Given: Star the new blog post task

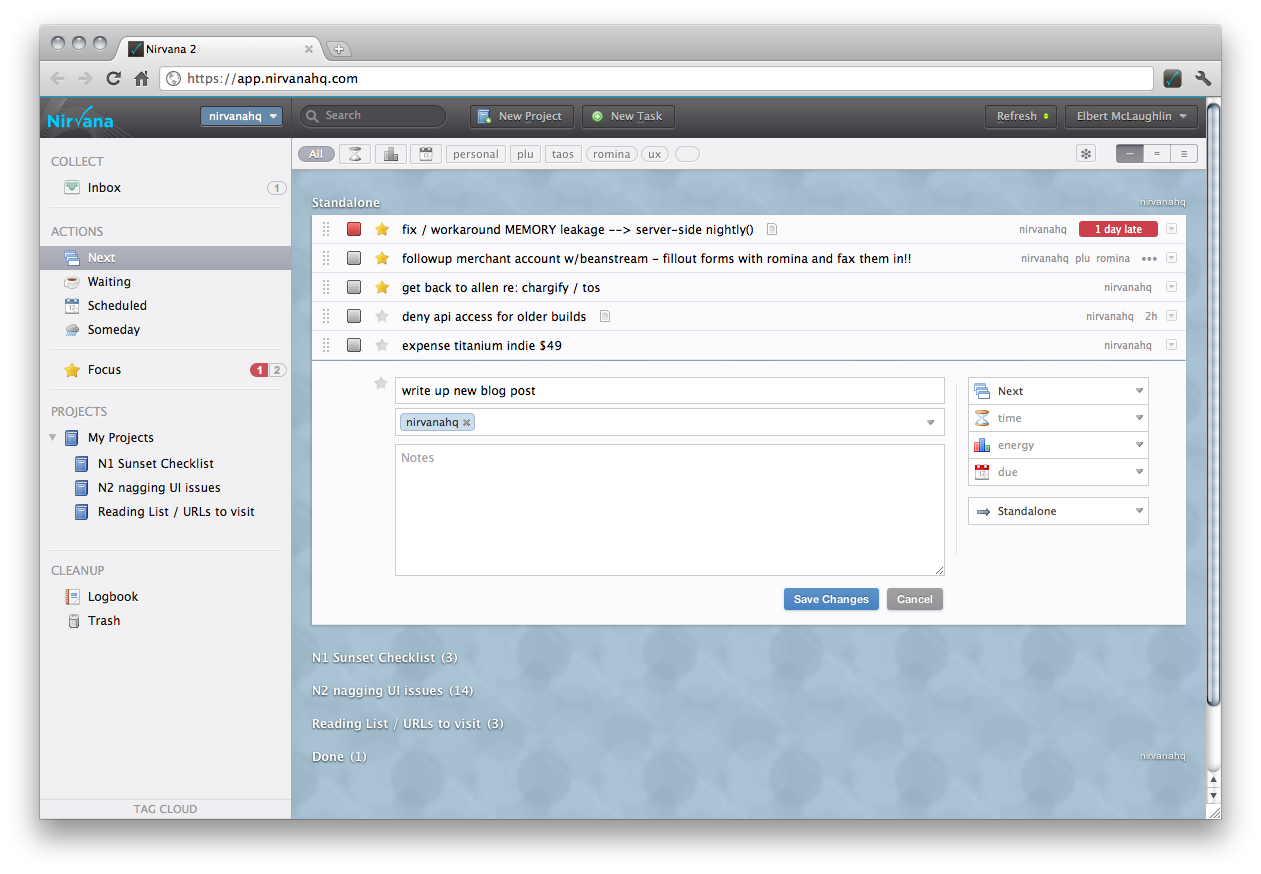Looking at the screenshot, I should coord(380,383).
